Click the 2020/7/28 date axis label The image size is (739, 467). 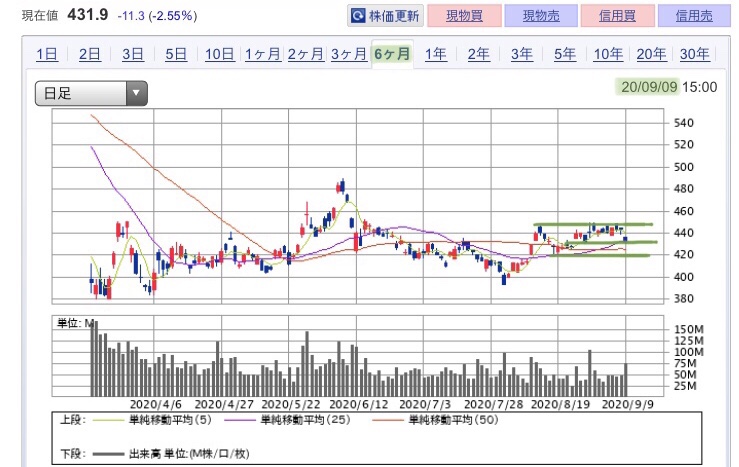[493, 404]
